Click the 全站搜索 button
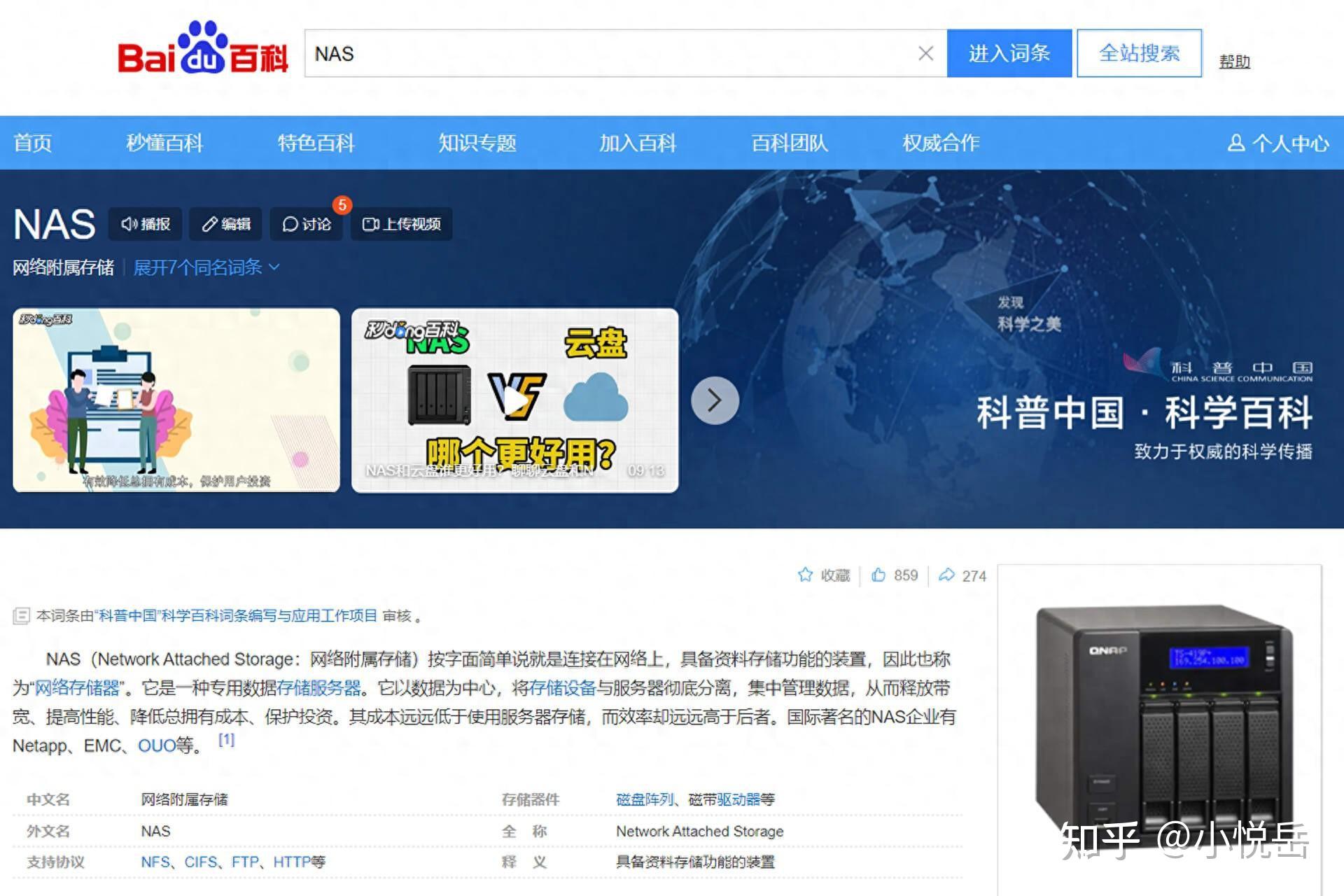Image resolution: width=1344 pixels, height=896 pixels. point(1139,53)
